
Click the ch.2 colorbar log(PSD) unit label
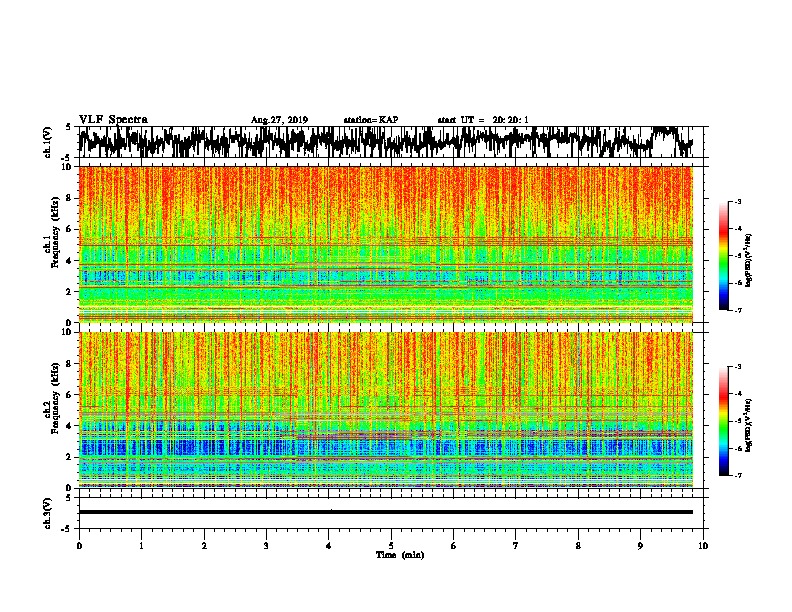pyautogui.click(x=748, y=426)
